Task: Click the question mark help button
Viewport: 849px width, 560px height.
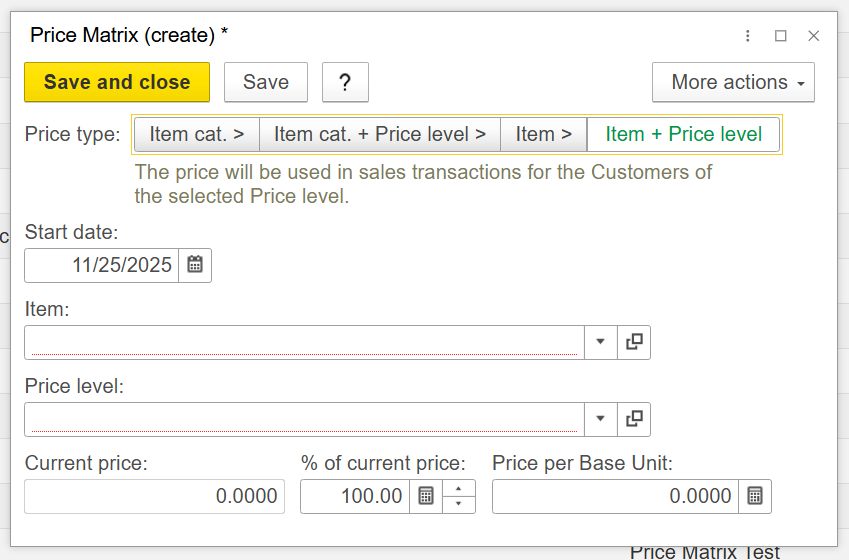Action: tap(345, 82)
